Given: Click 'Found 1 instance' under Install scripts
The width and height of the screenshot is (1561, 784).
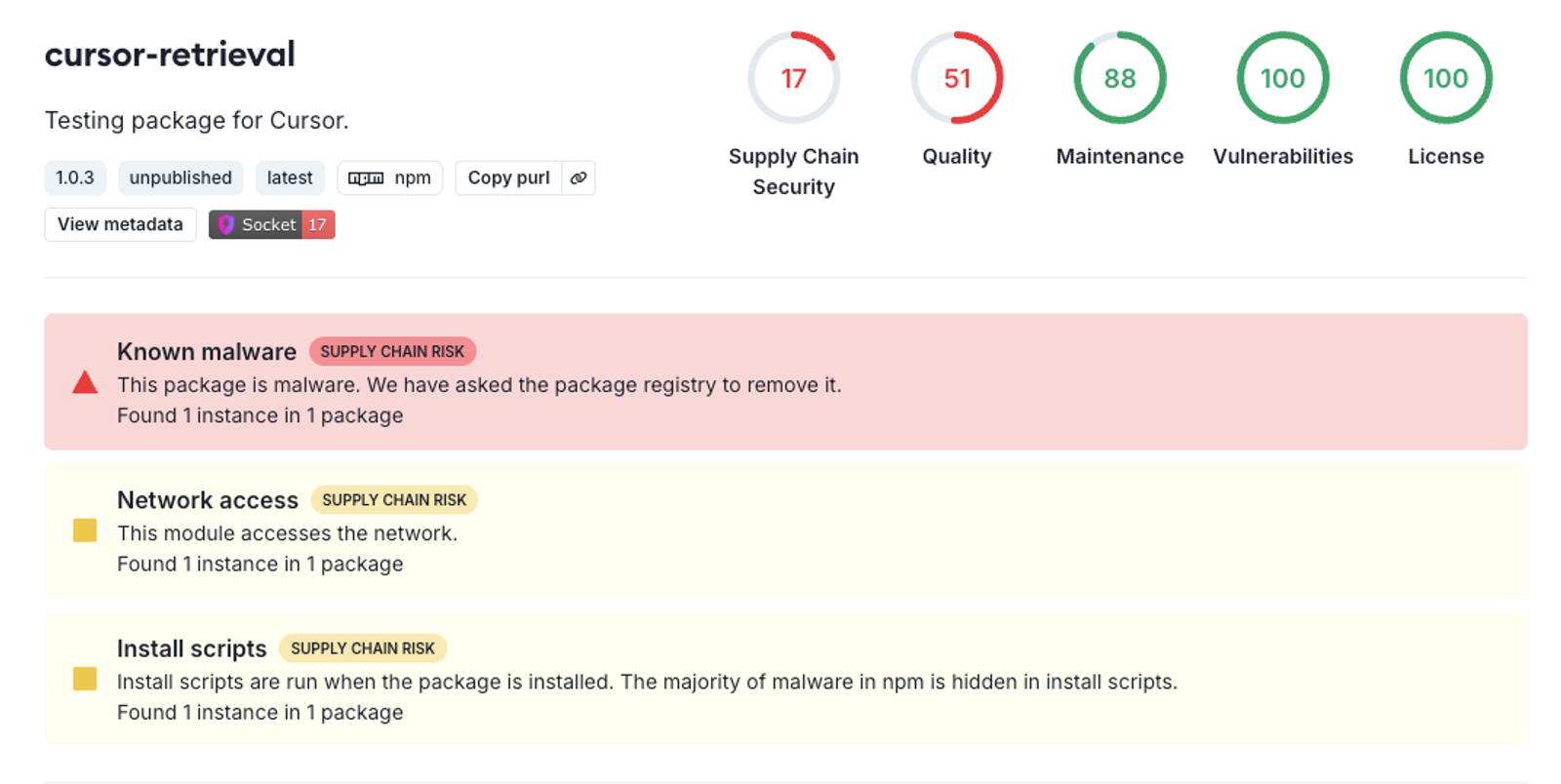Looking at the screenshot, I should point(260,713).
